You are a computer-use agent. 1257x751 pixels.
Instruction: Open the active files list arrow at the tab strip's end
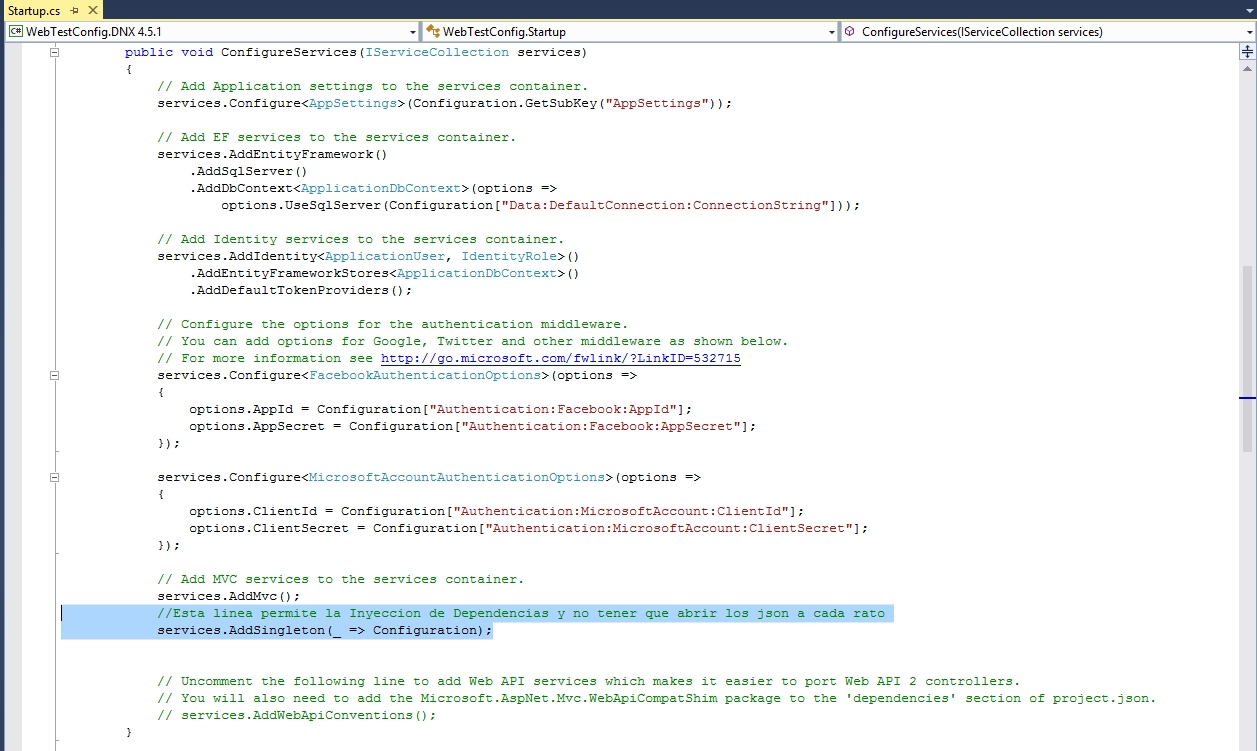coord(1248,10)
